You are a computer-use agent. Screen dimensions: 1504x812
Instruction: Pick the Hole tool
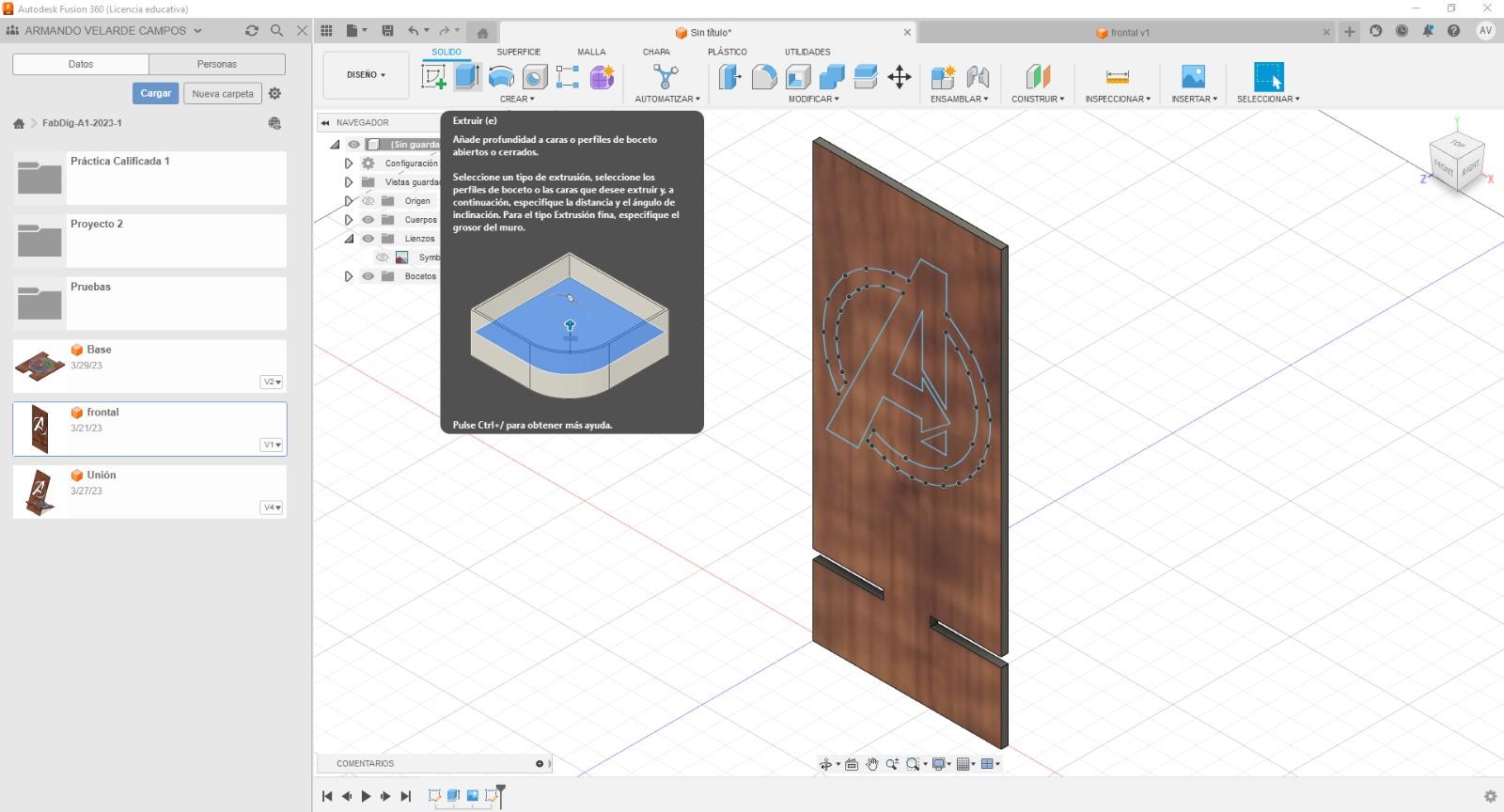pyautogui.click(x=535, y=77)
